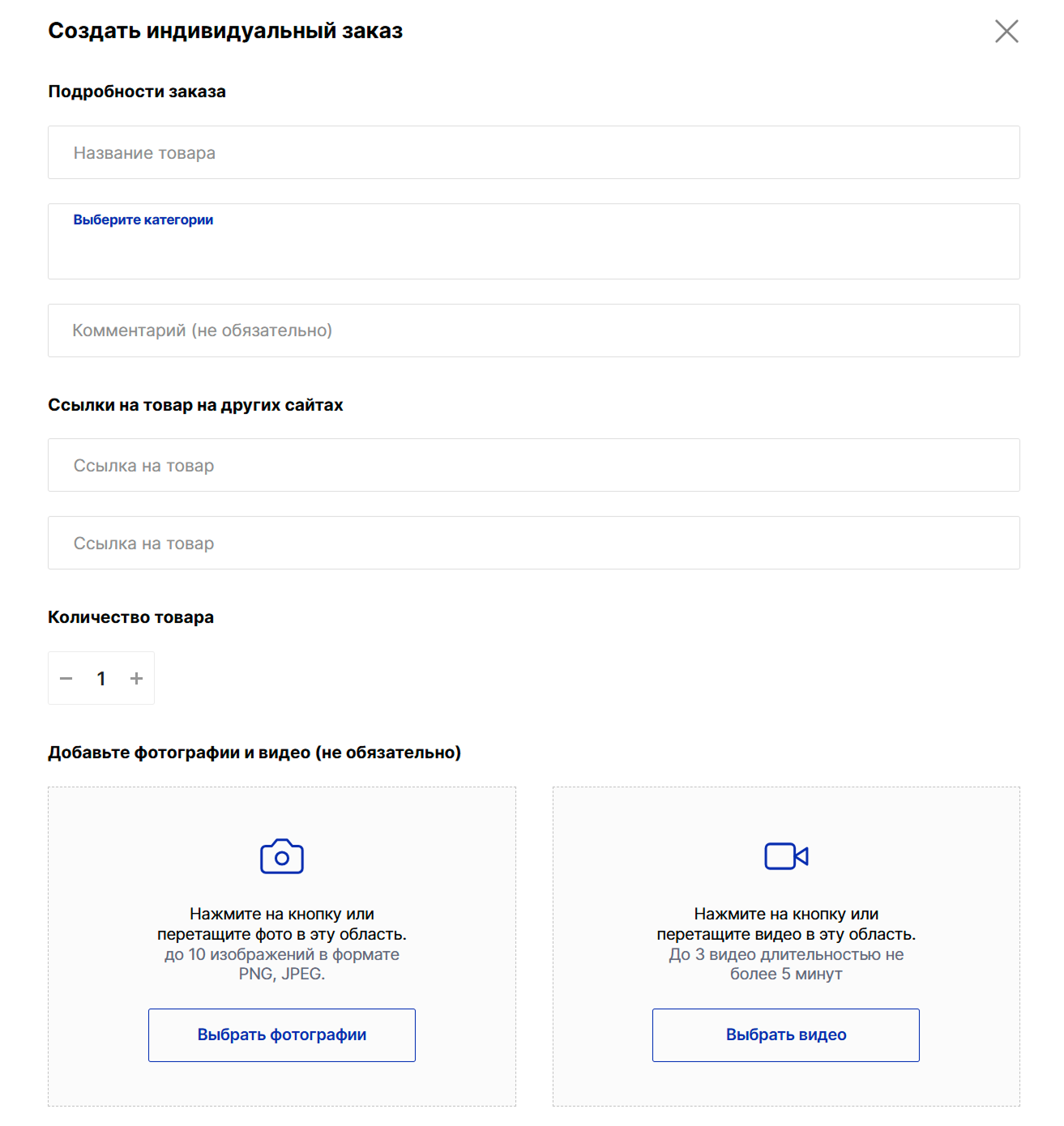Focus the 'Название товара' field
This screenshot has width=1064, height=1126.
click(533, 152)
